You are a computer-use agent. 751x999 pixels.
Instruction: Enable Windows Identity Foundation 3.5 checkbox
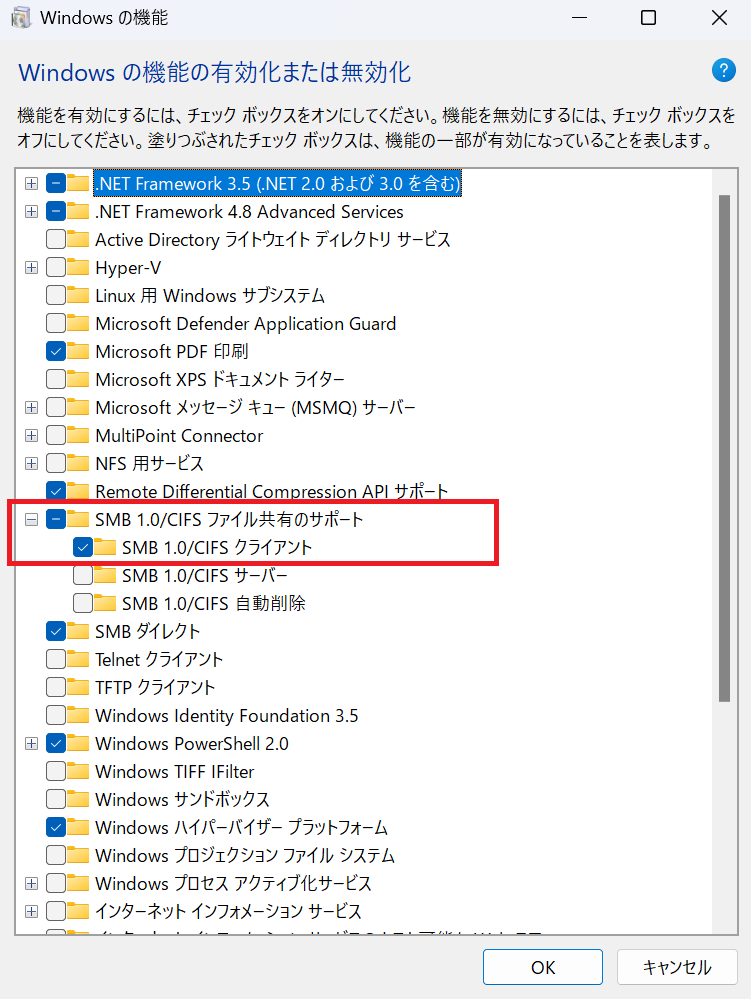(56, 715)
